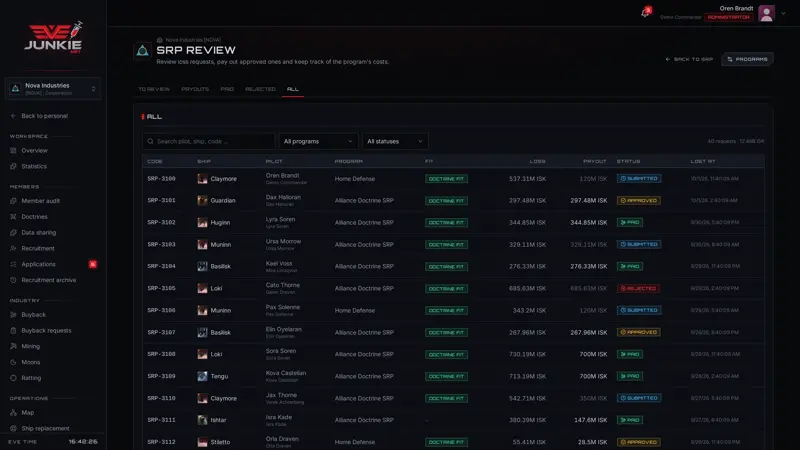The width and height of the screenshot is (800, 450).
Task: Open the user avatar menu
Action: (766, 13)
